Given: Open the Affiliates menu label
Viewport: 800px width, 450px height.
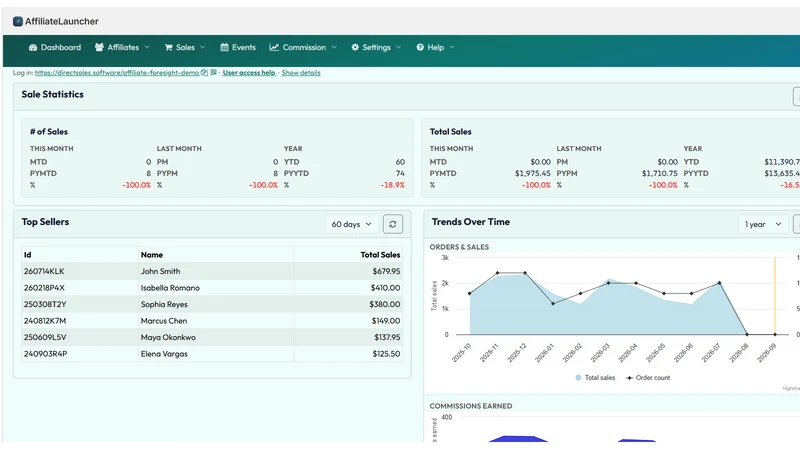Looking at the screenshot, I should tap(123, 47).
